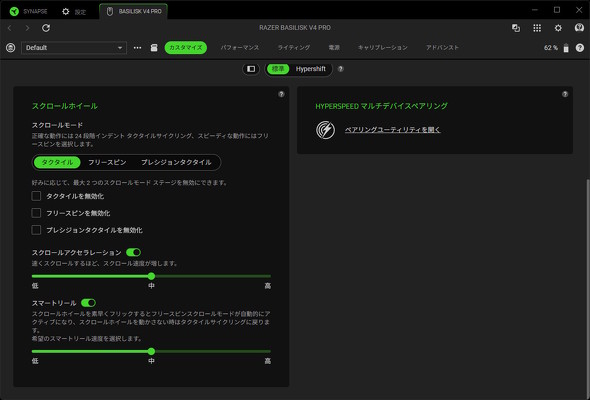The width and height of the screenshot is (590, 400).
Task: Click scroll acceleration slider handle
Action: [151, 276]
